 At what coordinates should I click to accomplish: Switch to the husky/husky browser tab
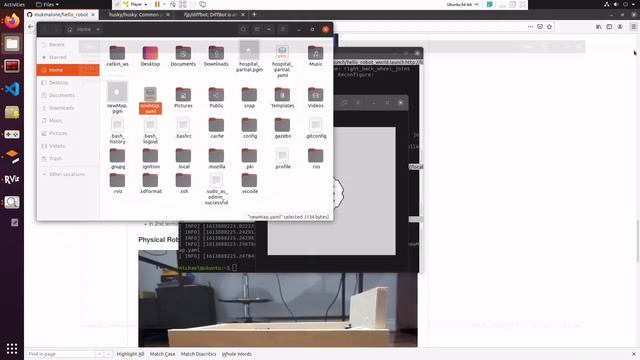click(137, 14)
